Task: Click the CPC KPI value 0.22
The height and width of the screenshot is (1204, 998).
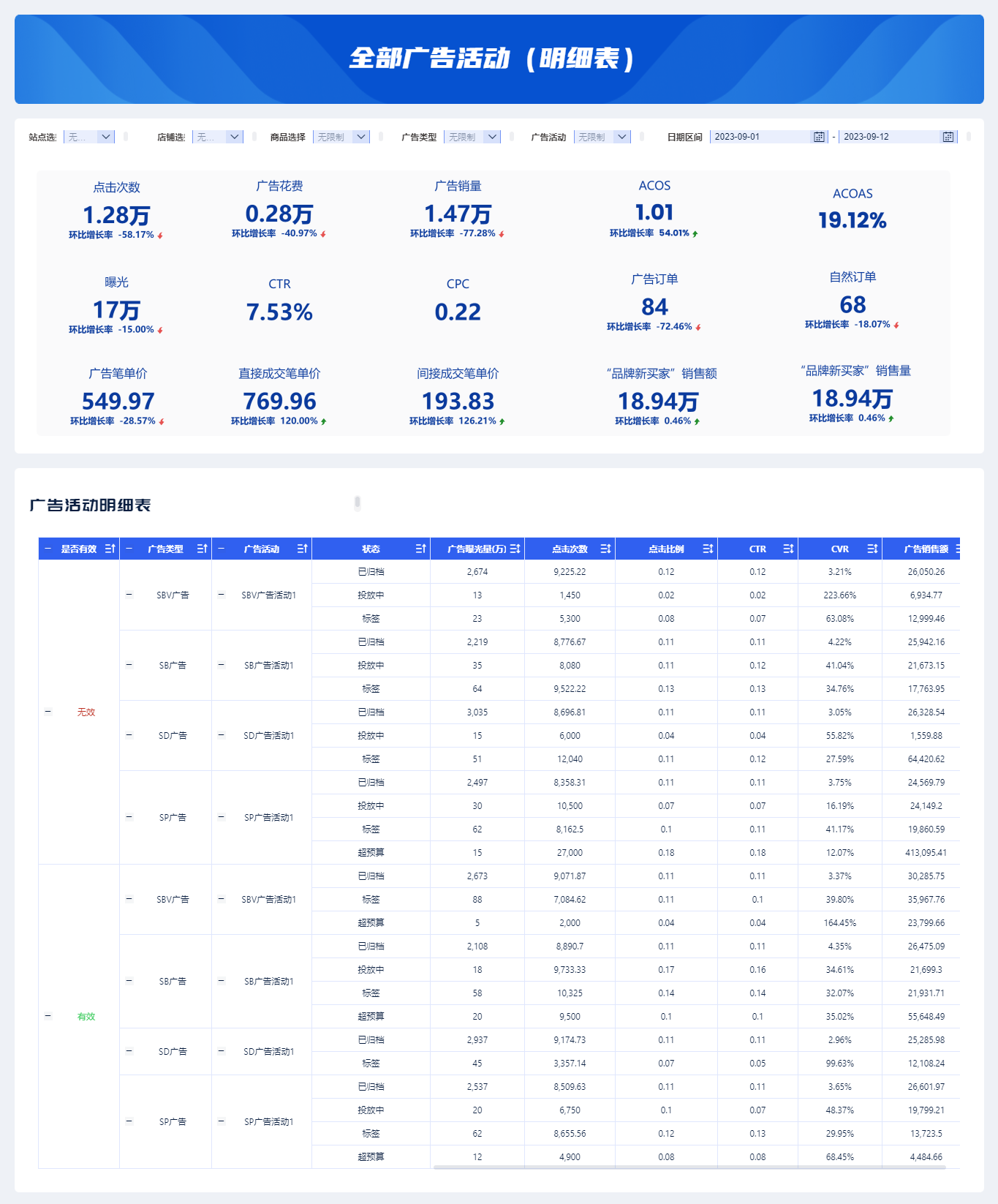Action: pos(458,312)
